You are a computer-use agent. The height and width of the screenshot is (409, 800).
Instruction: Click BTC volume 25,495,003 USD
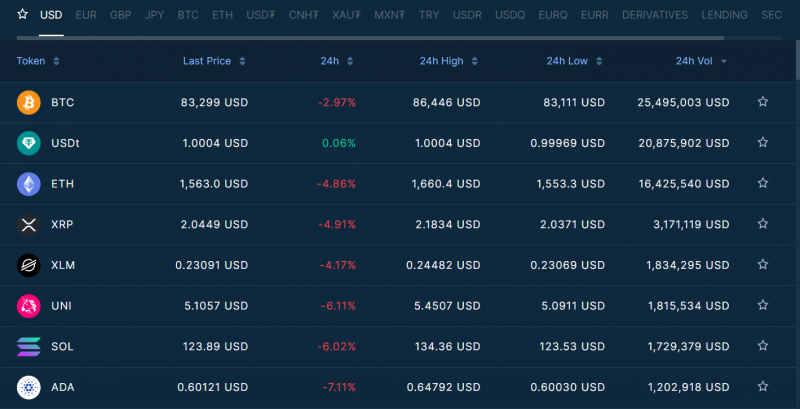click(x=683, y=103)
